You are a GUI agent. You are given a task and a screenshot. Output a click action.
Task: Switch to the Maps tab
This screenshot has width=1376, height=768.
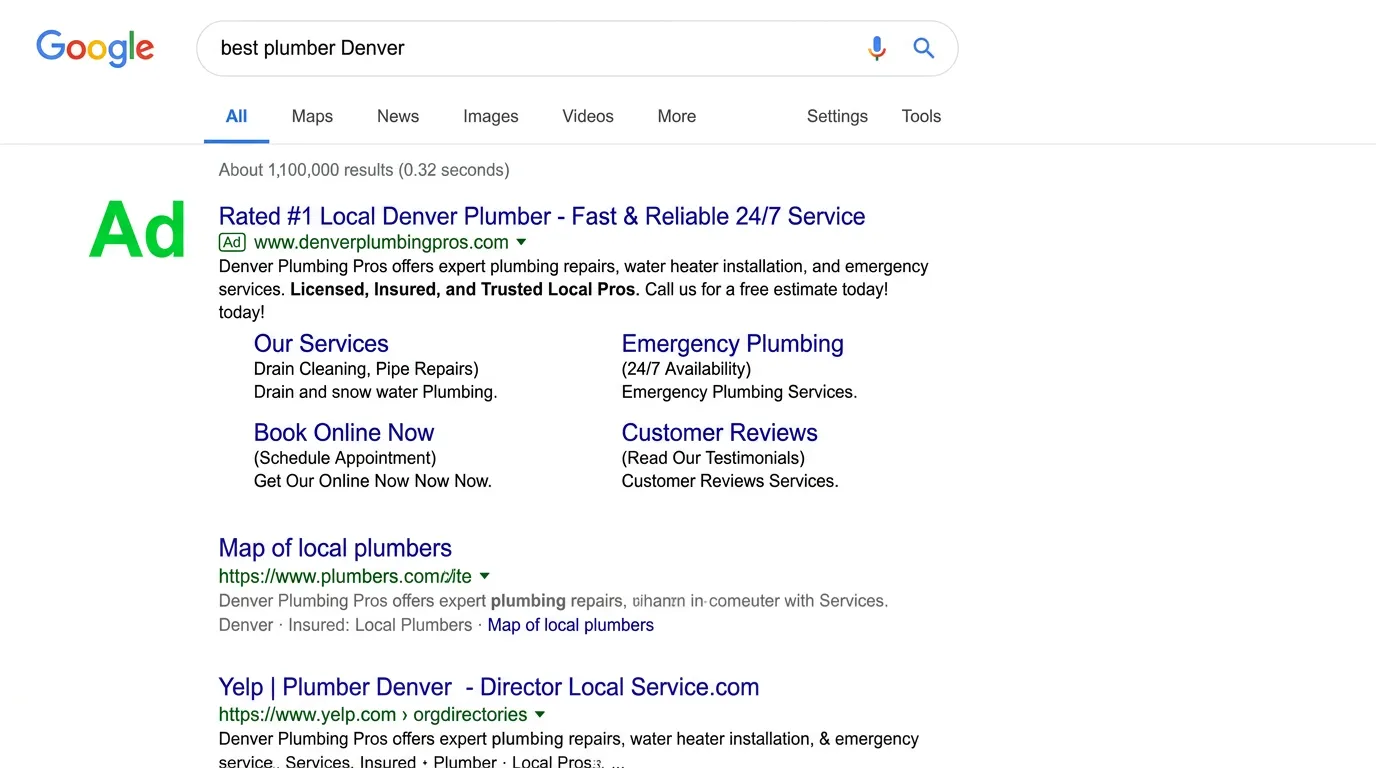point(312,116)
